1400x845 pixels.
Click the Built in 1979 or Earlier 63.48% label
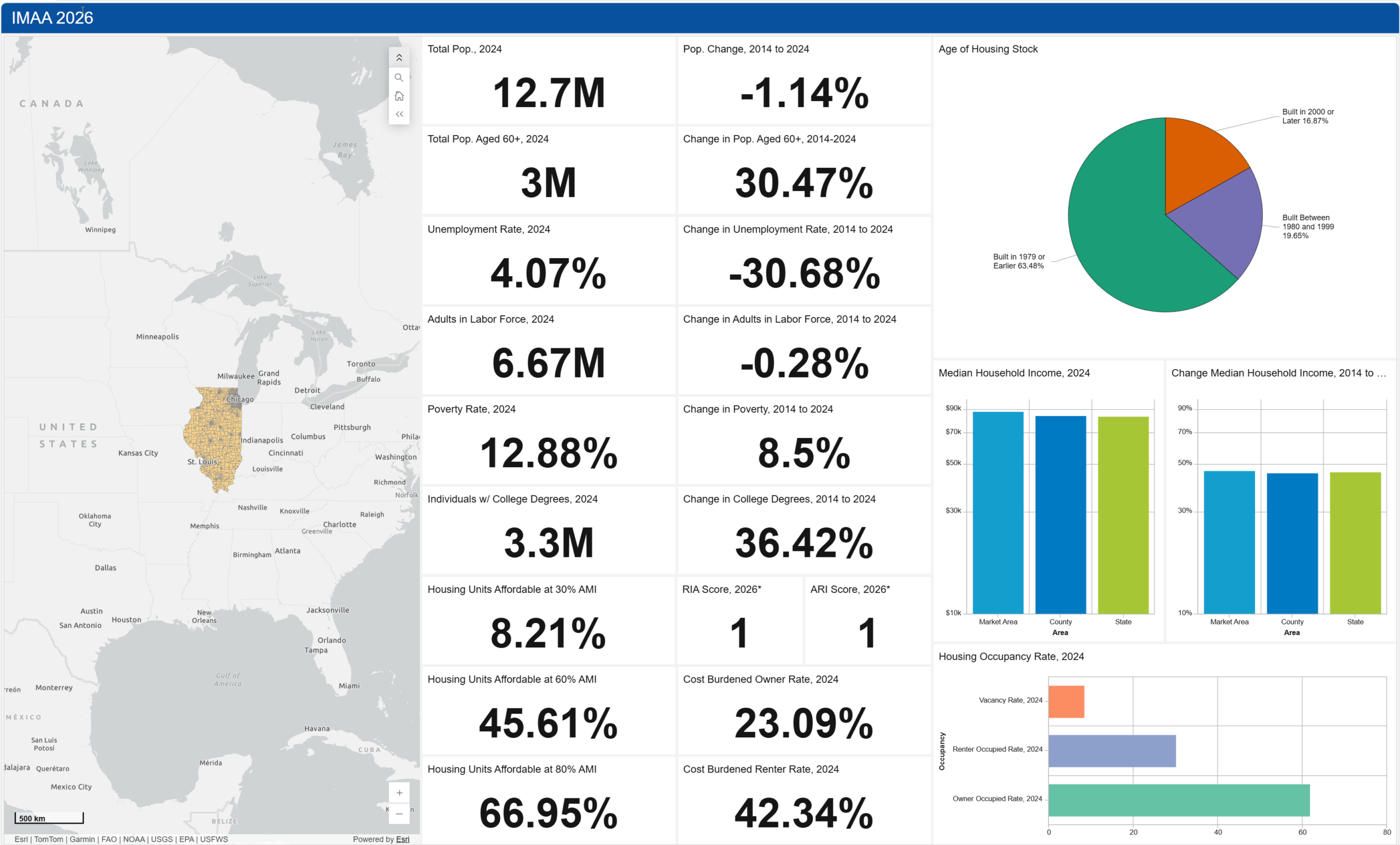coord(1019,261)
